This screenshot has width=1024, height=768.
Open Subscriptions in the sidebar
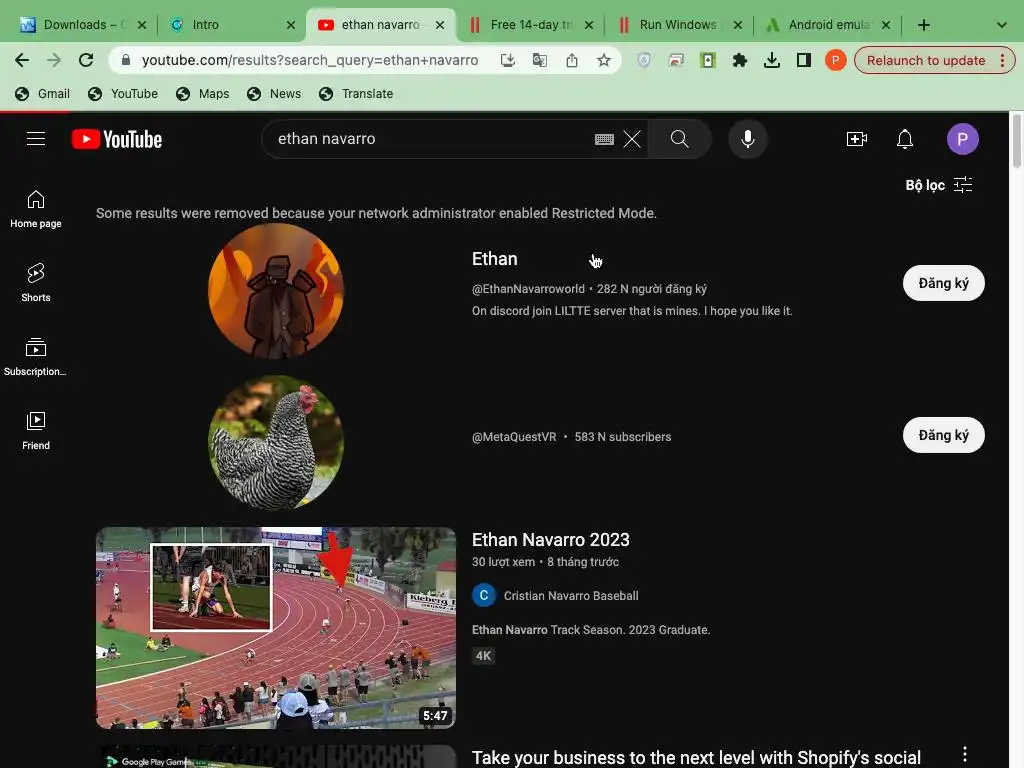coord(36,357)
